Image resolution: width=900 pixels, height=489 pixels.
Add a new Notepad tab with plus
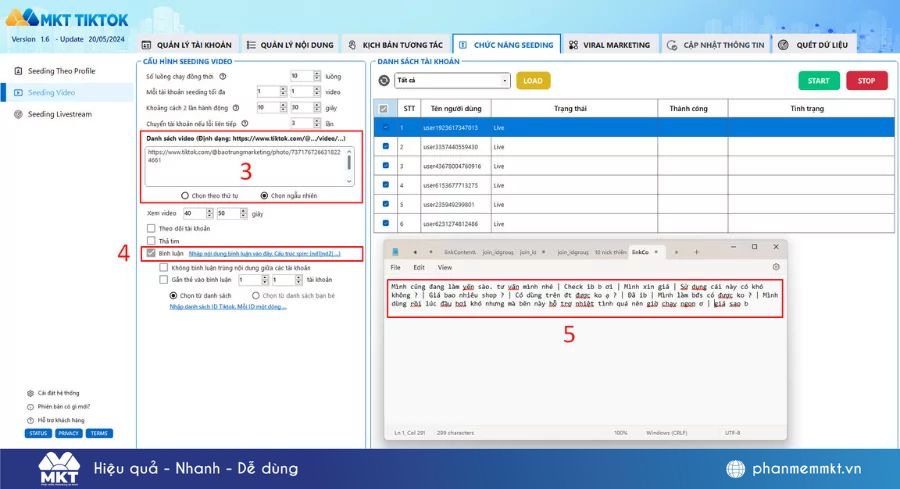pyautogui.click(x=696, y=252)
